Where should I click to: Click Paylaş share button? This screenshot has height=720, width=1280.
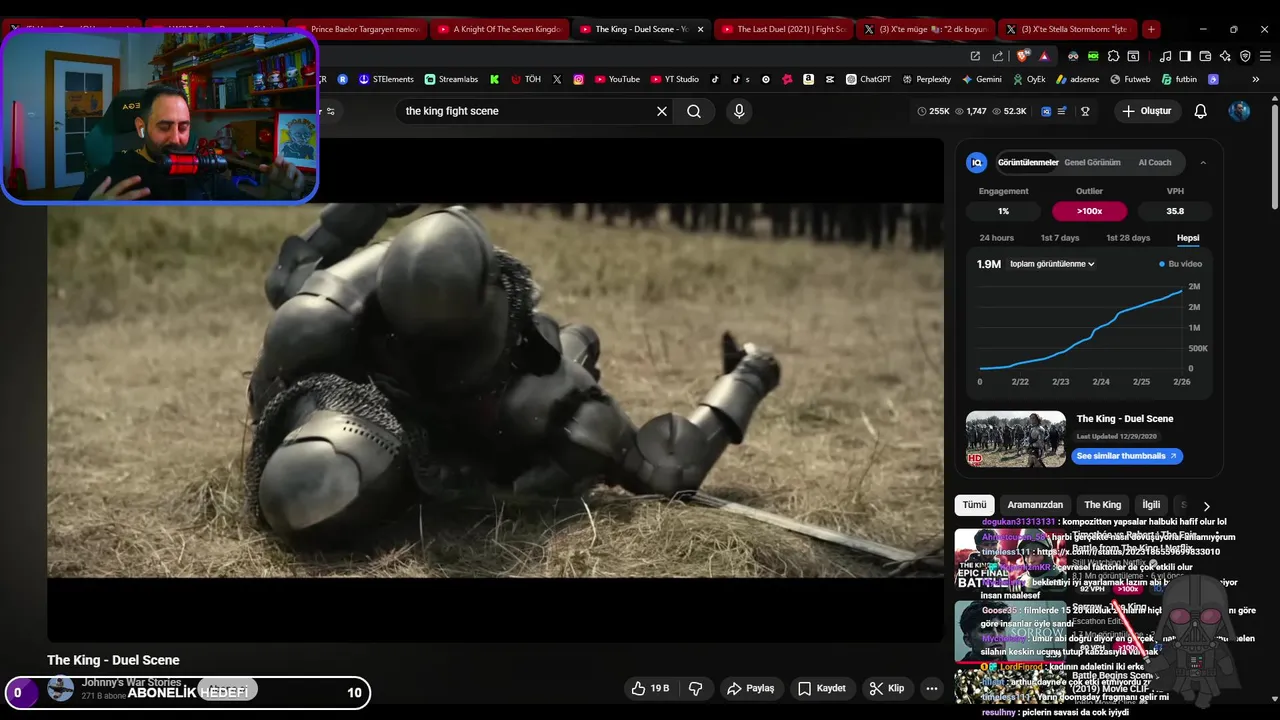pos(751,688)
